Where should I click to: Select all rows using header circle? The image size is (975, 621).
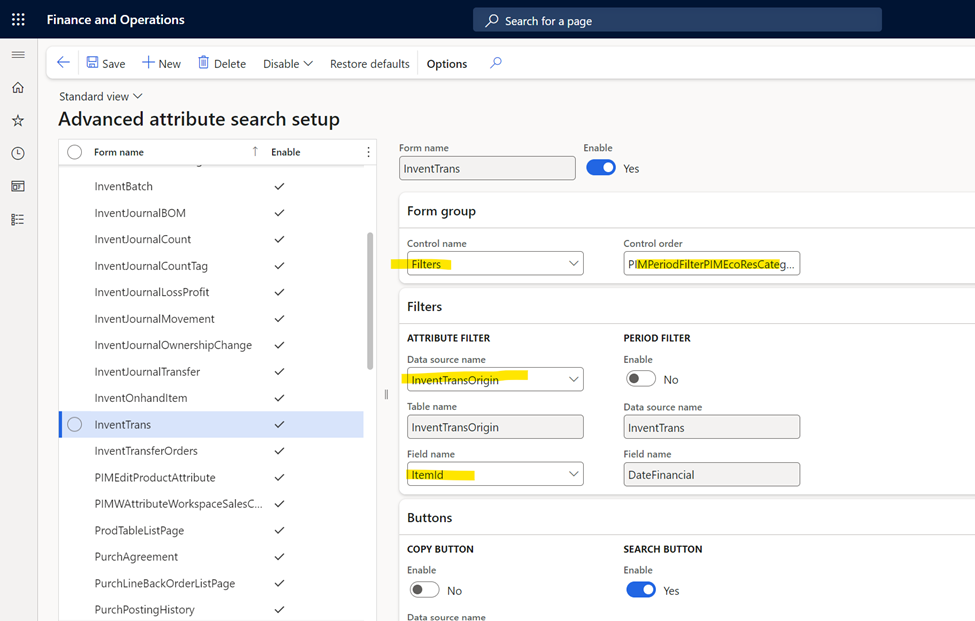[75, 152]
